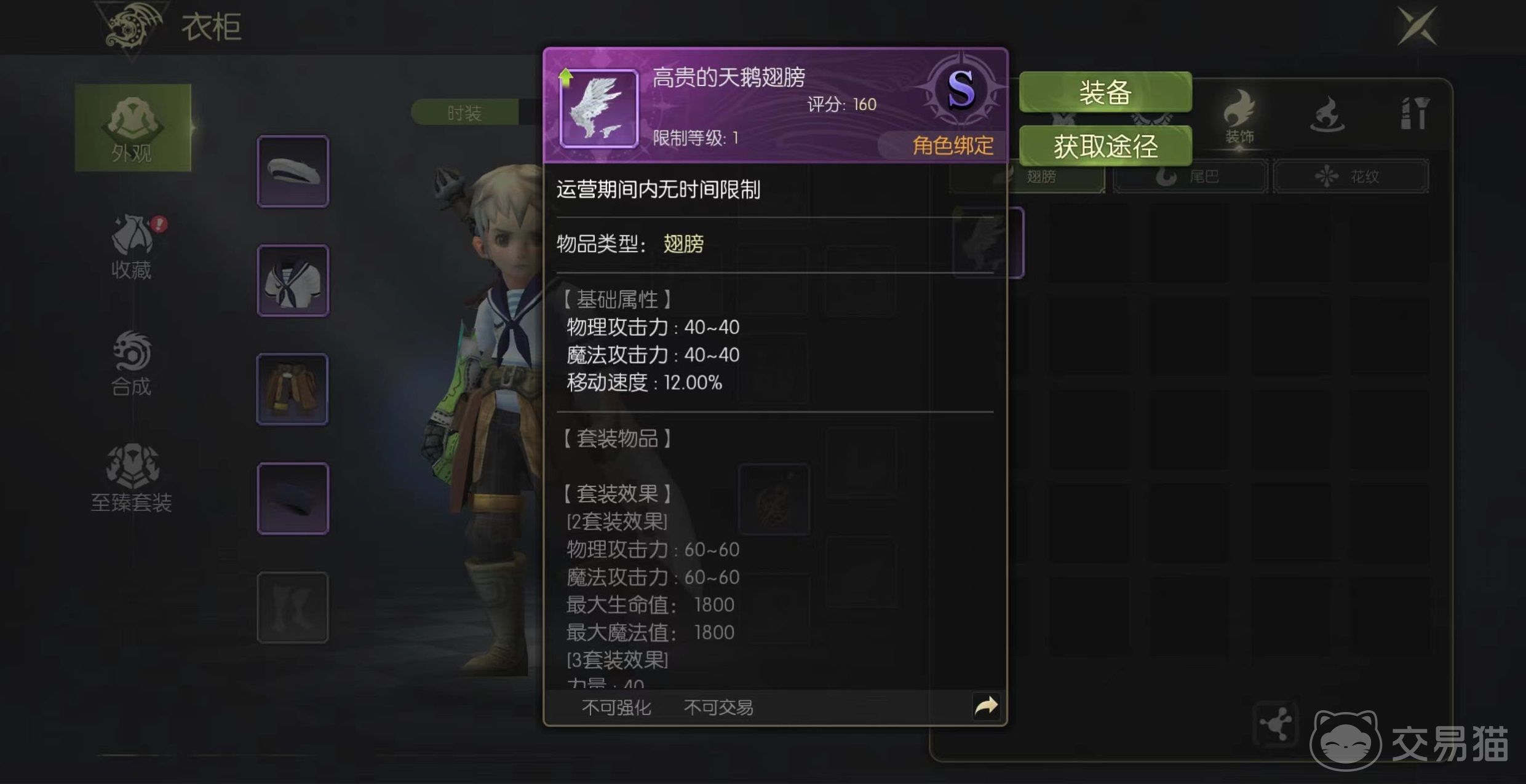
Task: Switch to the 翅膀 wings sub-tab
Action: tap(1041, 177)
